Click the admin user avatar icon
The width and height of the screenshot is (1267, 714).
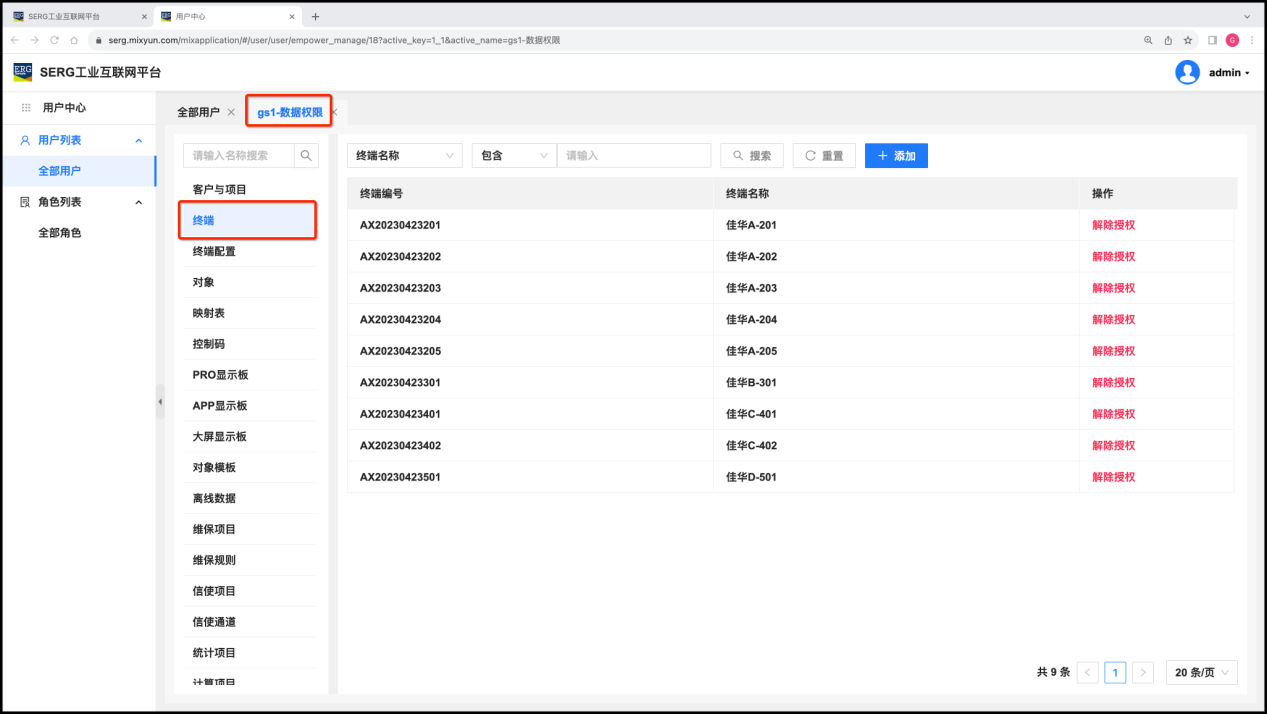(1187, 72)
